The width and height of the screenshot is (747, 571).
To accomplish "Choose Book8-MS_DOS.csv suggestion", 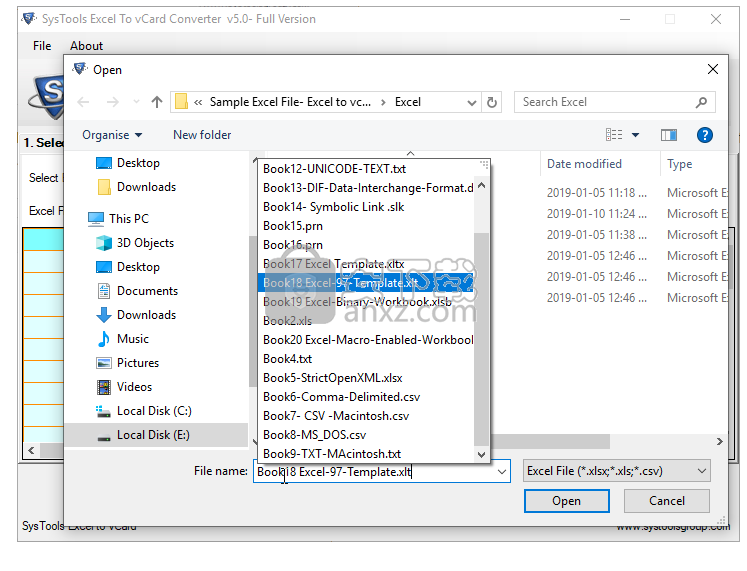I will (366, 435).
